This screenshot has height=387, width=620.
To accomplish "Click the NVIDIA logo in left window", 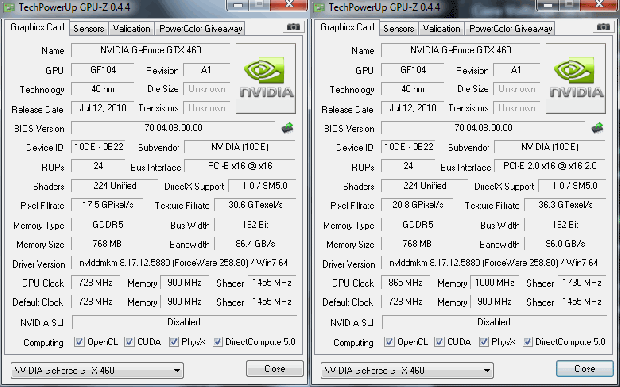I will [266, 78].
